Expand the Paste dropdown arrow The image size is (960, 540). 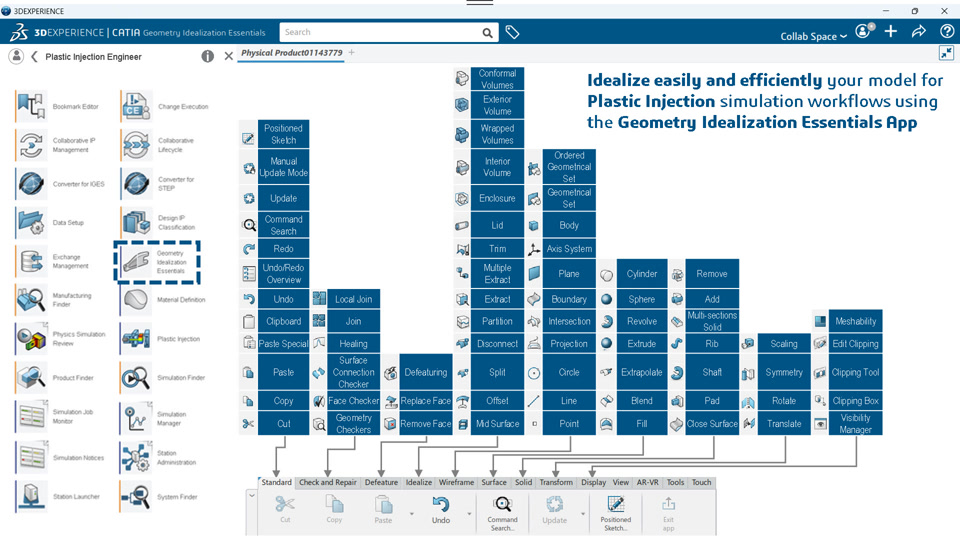(x=411, y=514)
